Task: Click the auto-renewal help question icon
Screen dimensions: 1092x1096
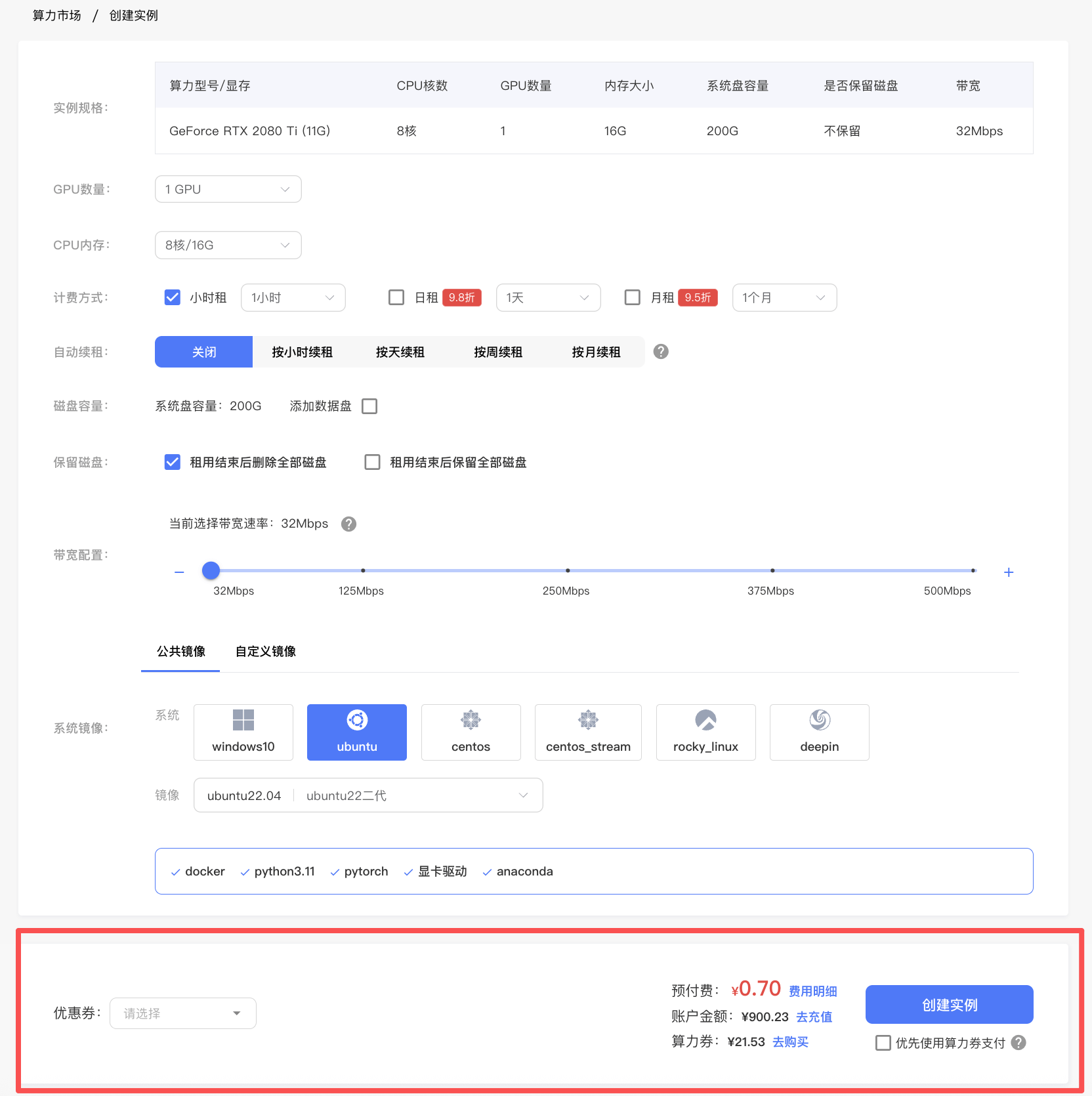Action: pos(661,352)
